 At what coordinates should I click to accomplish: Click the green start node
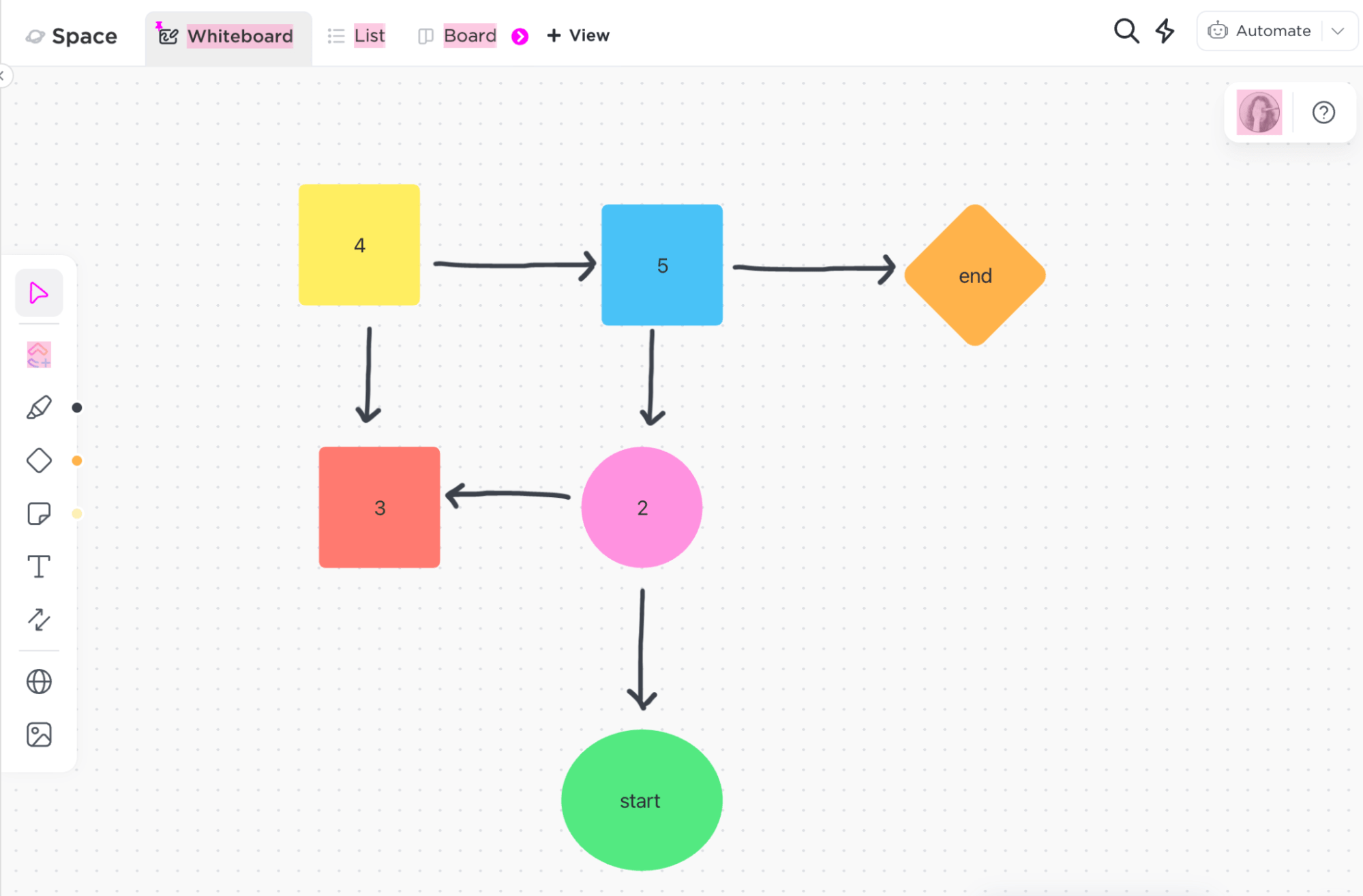coord(640,800)
